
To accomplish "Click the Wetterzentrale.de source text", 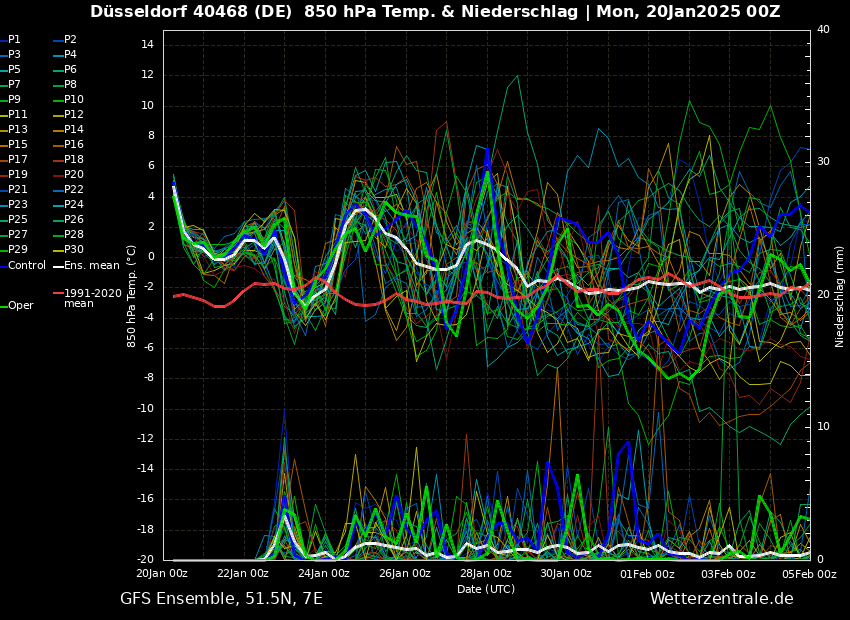I will point(721,599).
